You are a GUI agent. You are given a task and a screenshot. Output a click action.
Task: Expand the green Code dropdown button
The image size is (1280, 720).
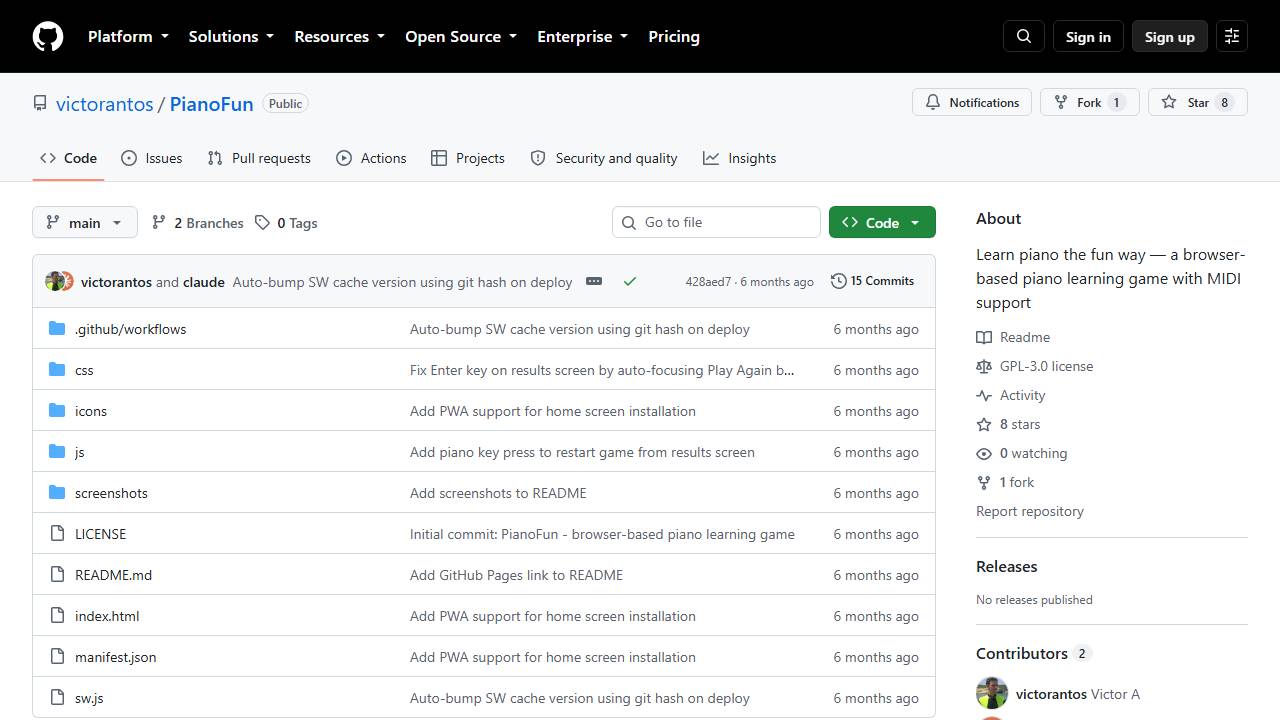point(882,222)
